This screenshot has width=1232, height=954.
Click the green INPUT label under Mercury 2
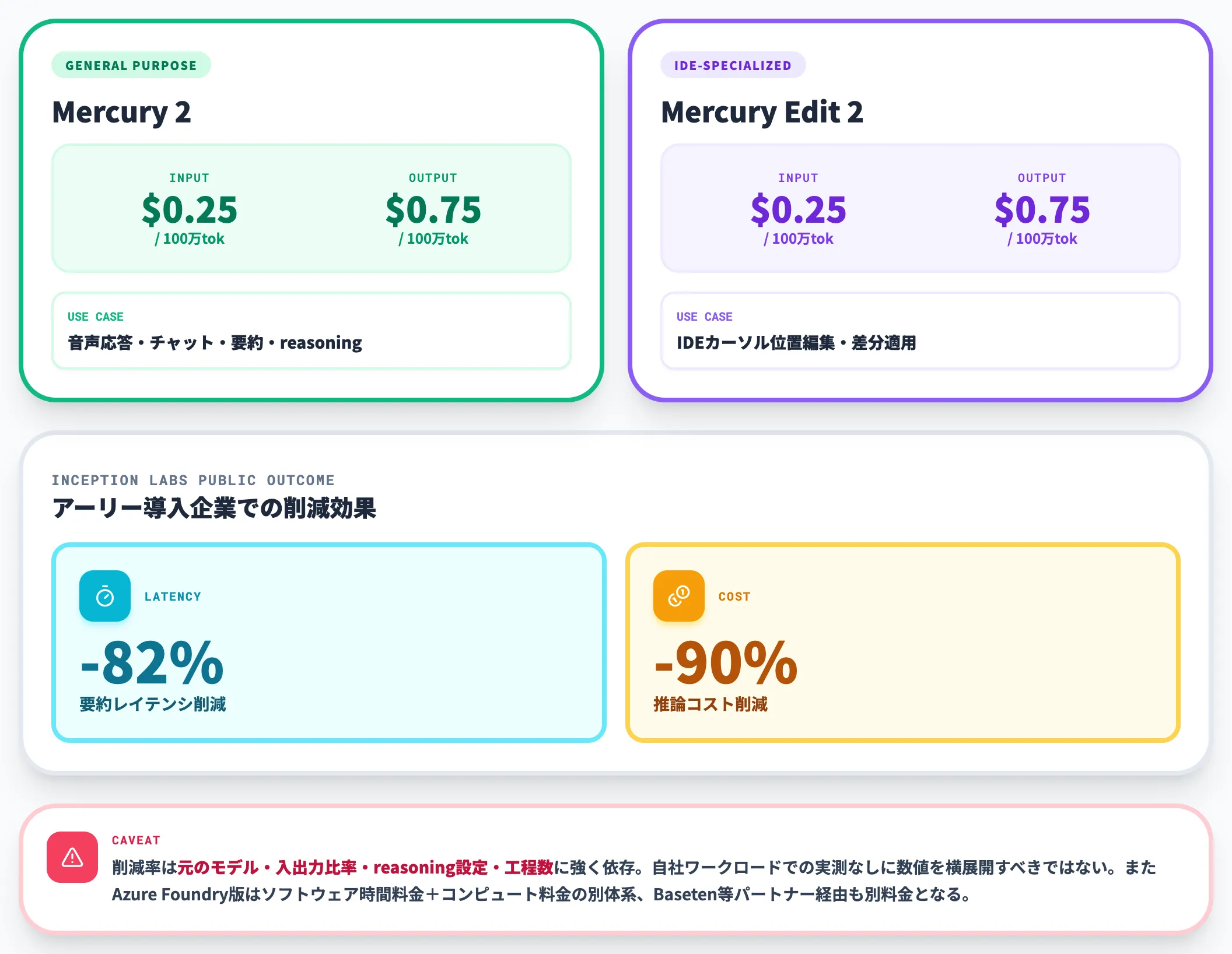190,178
